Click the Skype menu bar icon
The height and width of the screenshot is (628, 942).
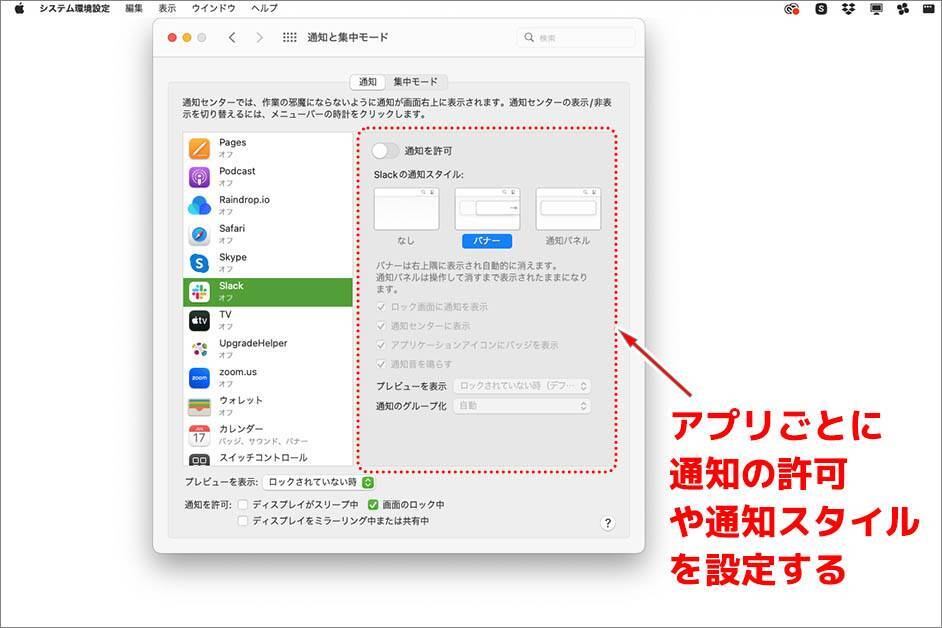(821, 8)
